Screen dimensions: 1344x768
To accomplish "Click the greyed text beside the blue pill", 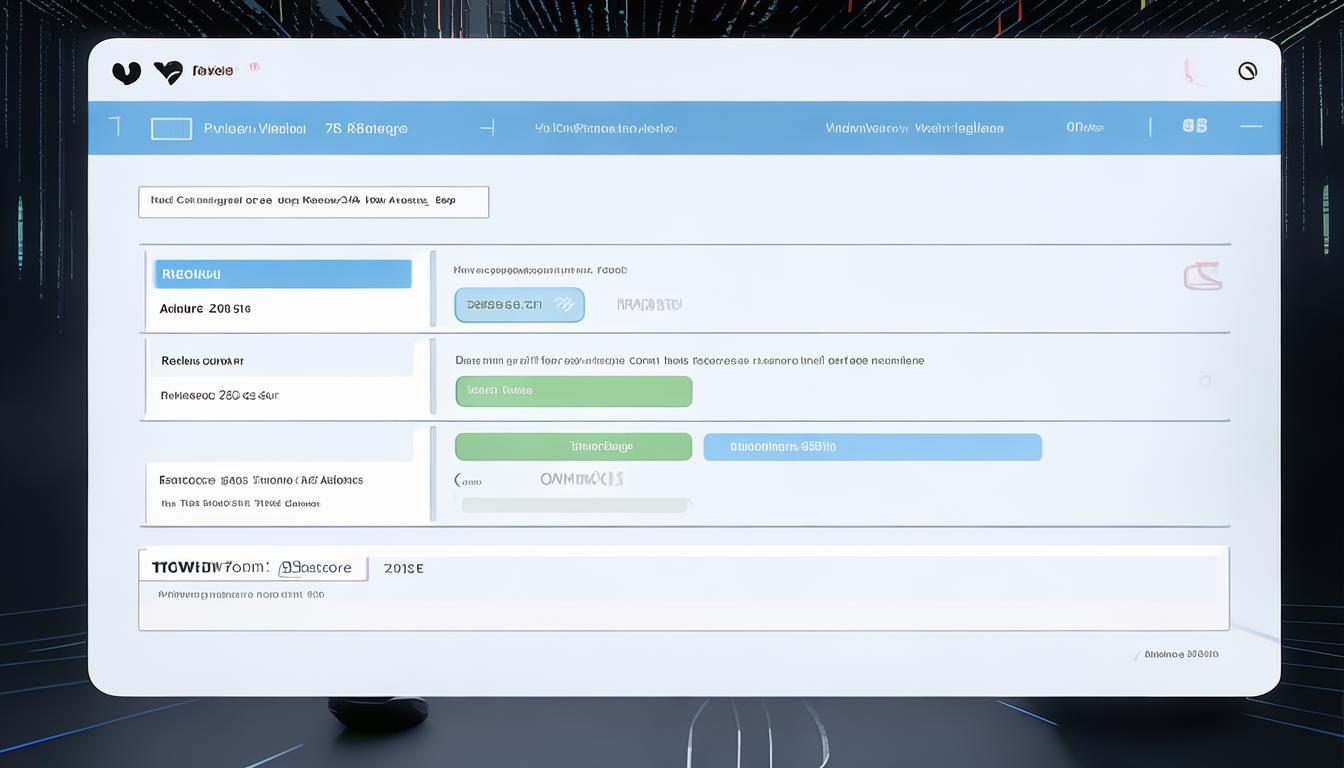I will click(649, 305).
